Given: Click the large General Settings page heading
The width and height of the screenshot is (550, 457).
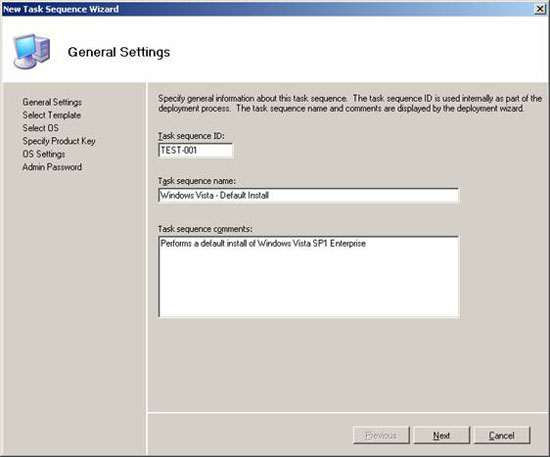Looking at the screenshot, I should coord(119,52).
